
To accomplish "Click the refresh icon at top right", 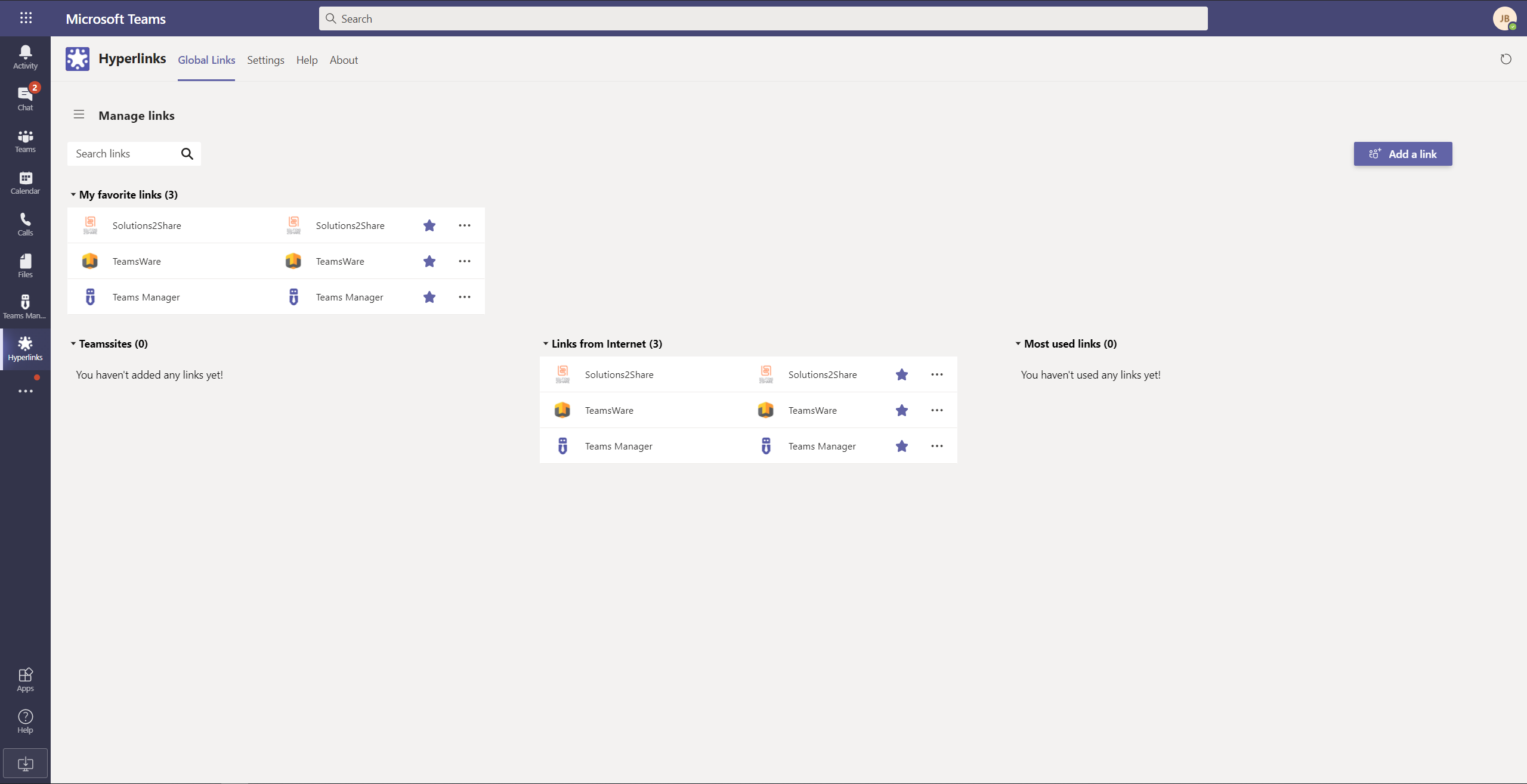I will [x=1506, y=59].
